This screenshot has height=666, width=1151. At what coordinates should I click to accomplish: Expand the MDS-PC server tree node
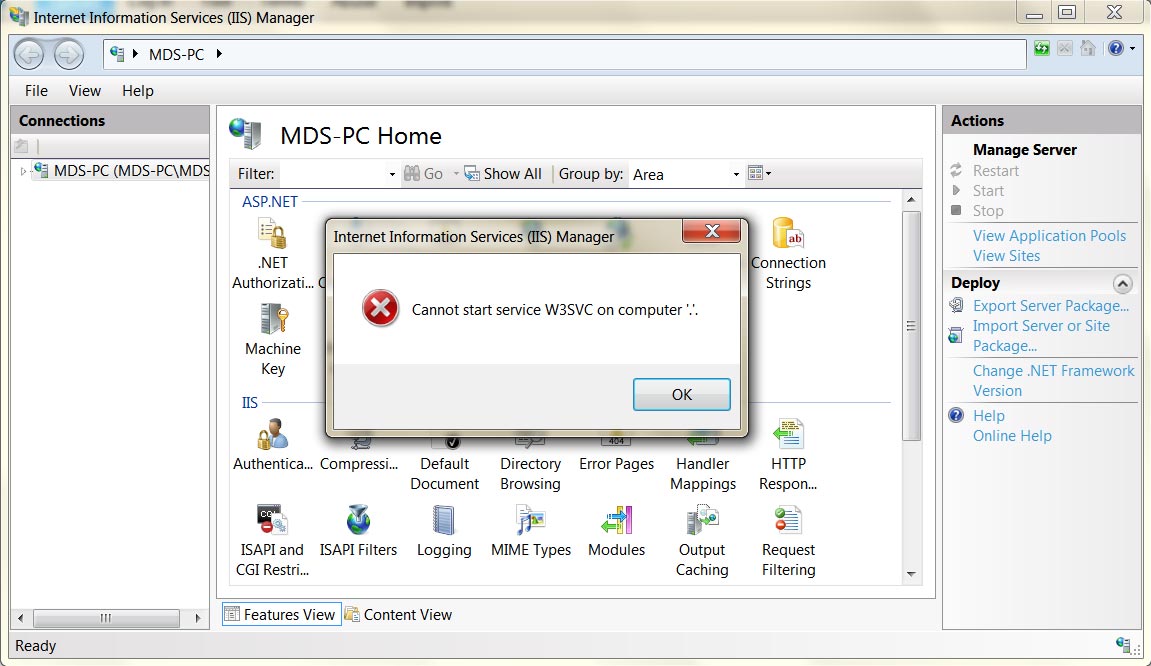[23, 171]
